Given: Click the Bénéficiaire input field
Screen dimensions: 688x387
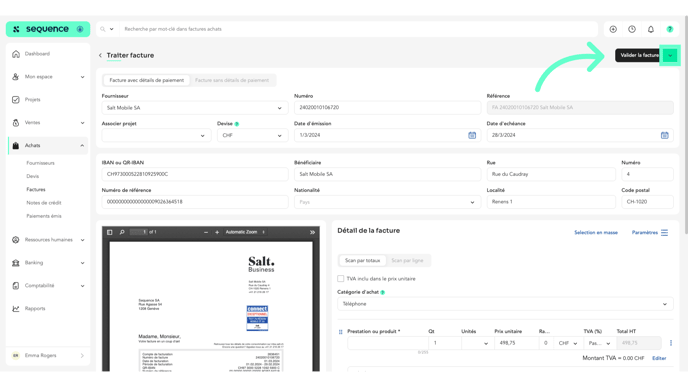Looking at the screenshot, I should click(387, 174).
